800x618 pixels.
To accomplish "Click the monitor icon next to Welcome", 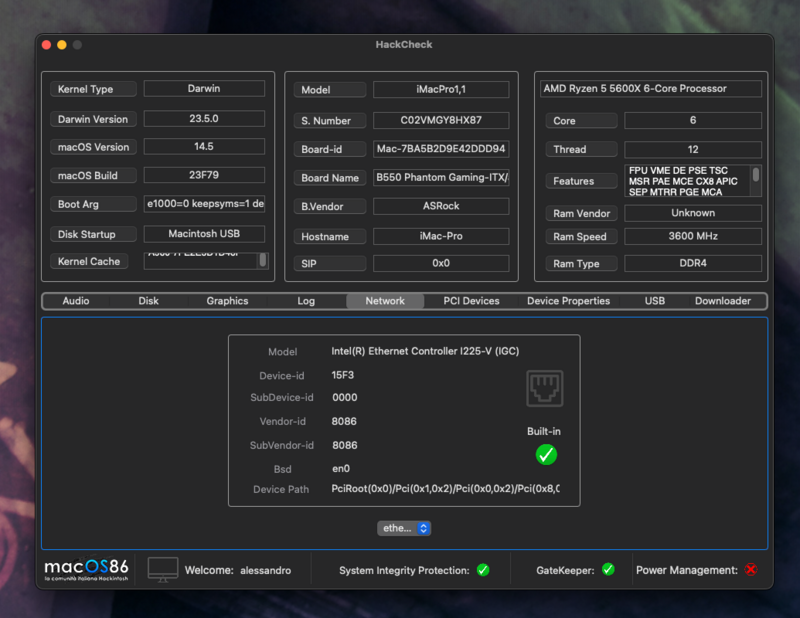I will pyautogui.click(x=163, y=569).
